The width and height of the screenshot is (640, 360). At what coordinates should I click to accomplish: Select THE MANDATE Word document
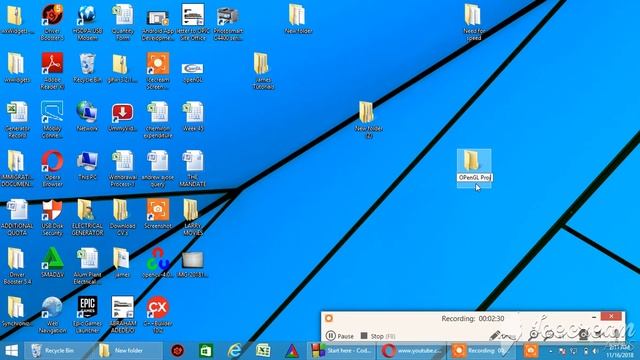[193, 168]
